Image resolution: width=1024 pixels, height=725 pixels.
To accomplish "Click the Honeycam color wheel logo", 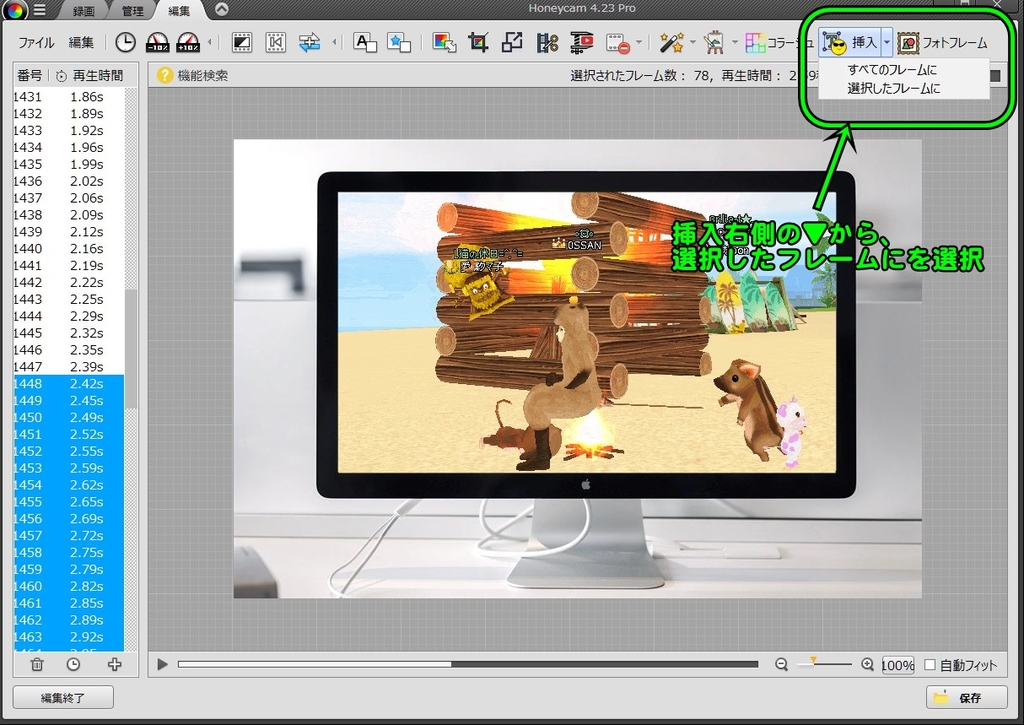I will point(14,9).
